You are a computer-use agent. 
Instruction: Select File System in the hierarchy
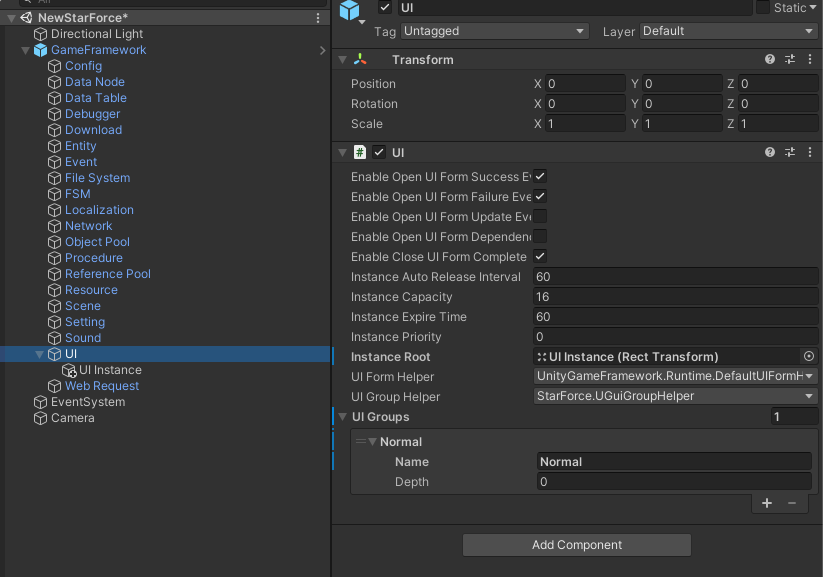[97, 178]
